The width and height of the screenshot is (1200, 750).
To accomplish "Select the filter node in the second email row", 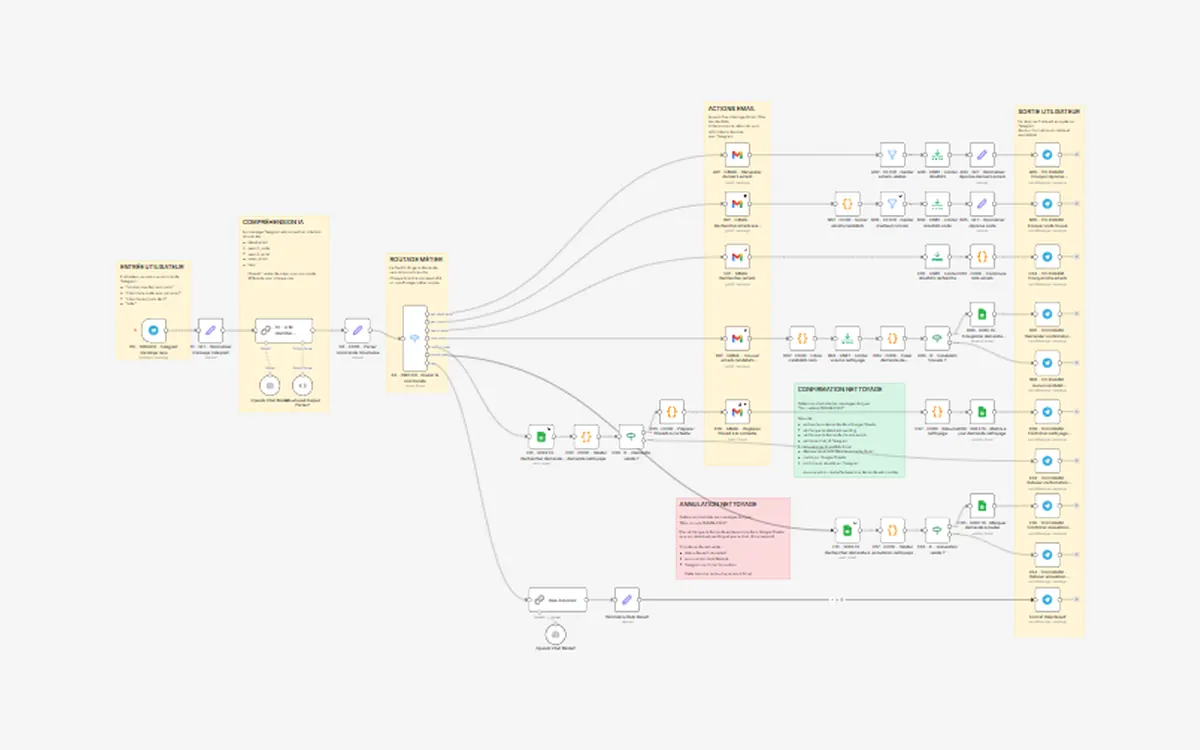I will [892, 204].
